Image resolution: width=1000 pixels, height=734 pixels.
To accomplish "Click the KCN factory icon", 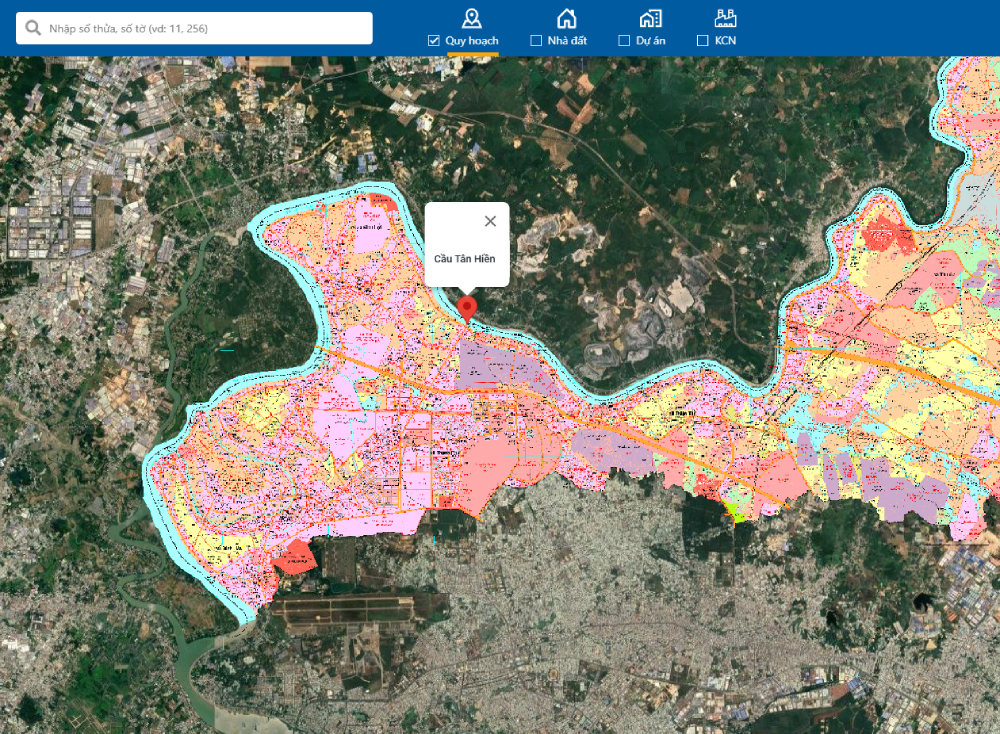I will click(x=726, y=17).
